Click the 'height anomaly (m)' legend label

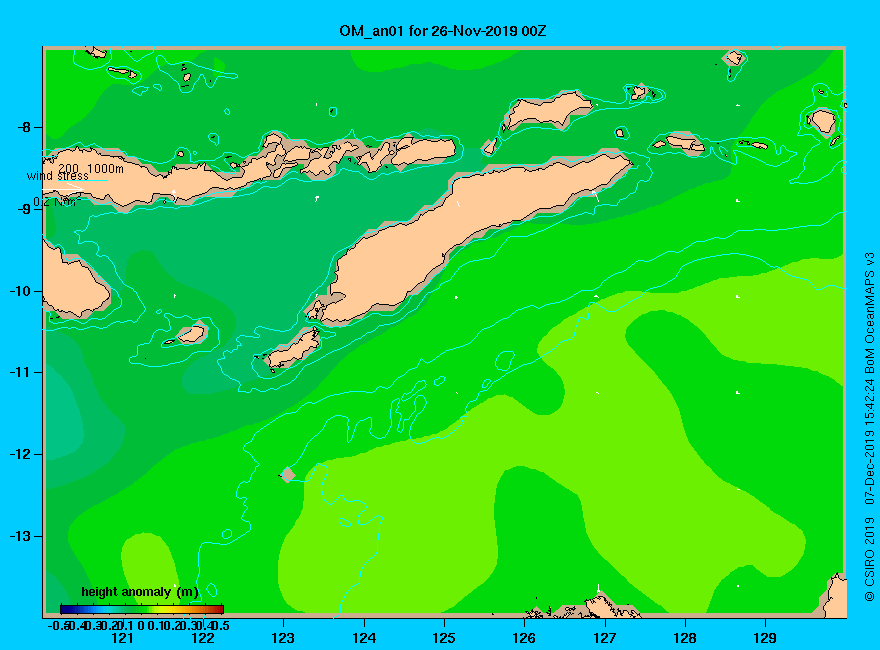[140, 592]
